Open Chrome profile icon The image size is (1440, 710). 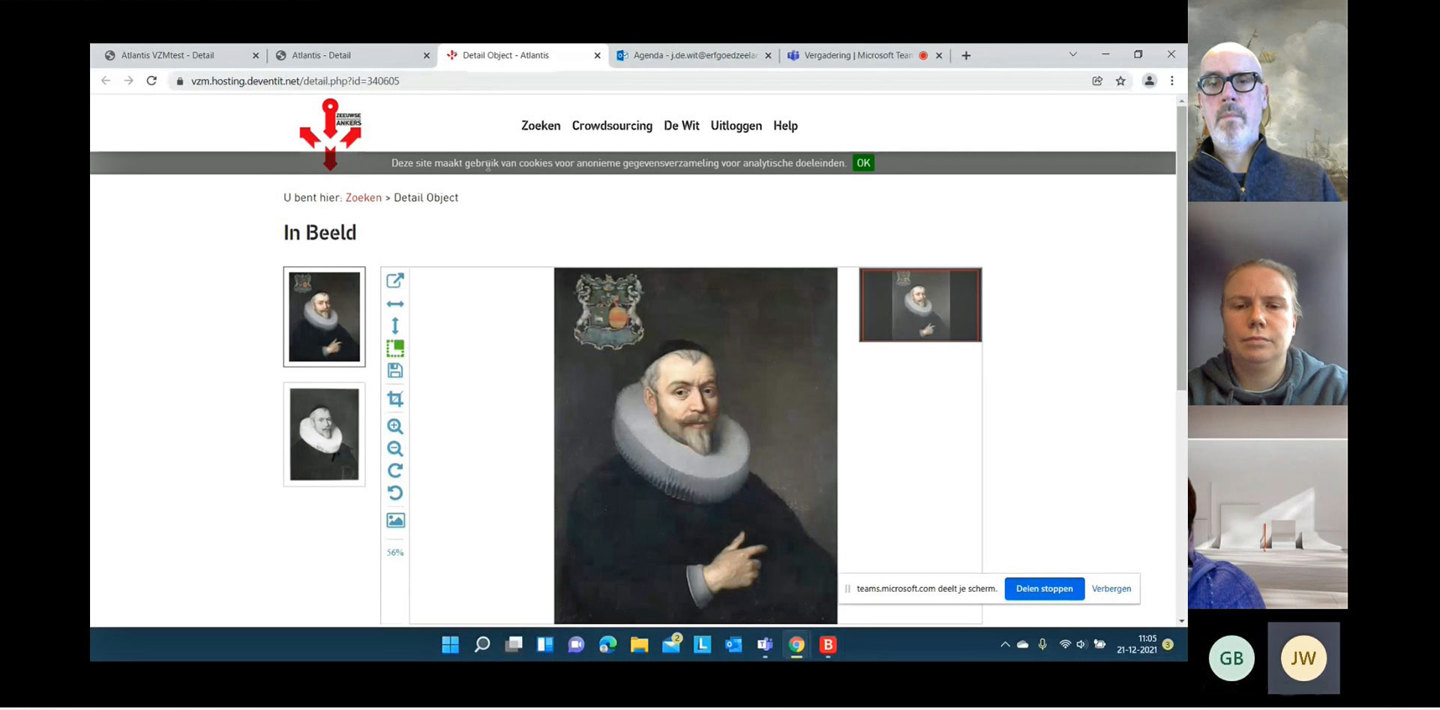(x=1149, y=81)
